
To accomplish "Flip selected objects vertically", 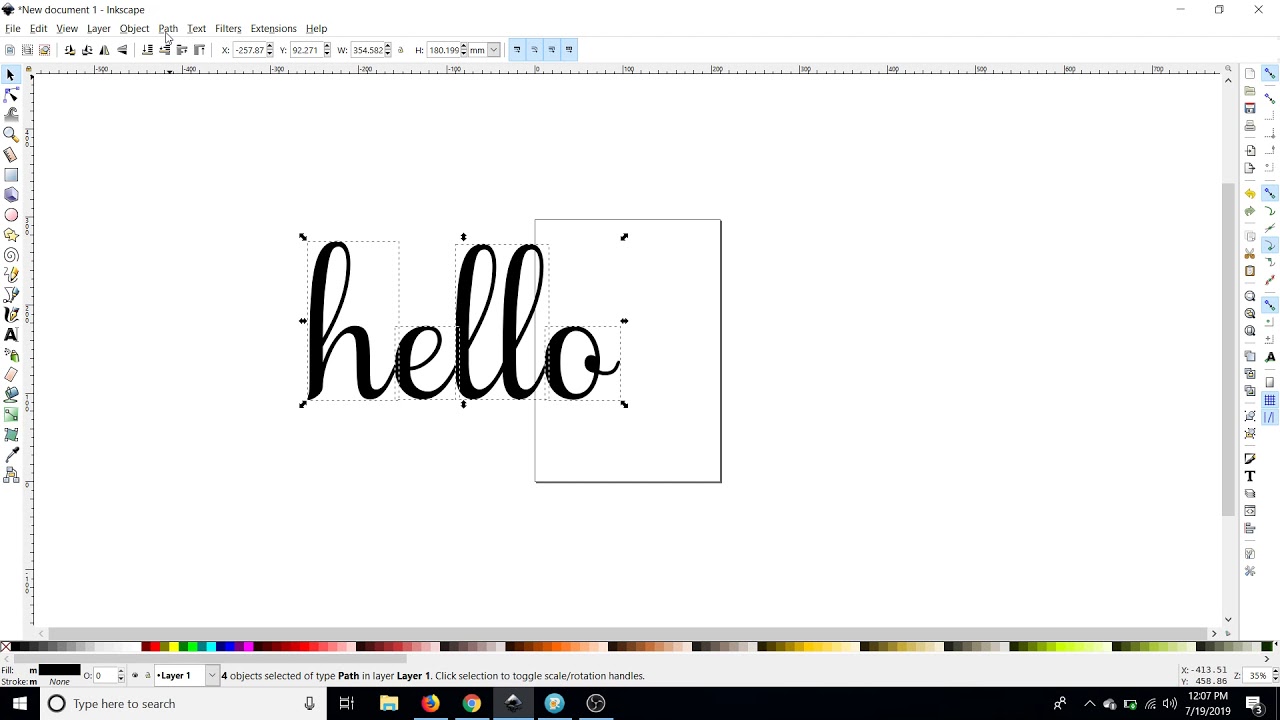I will [122, 50].
